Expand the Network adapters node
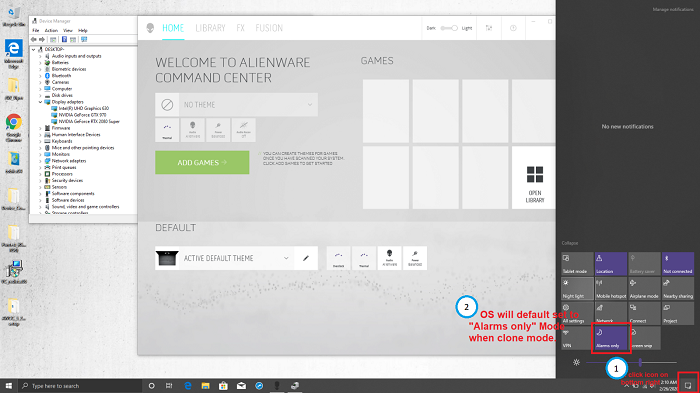 pos(40,161)
